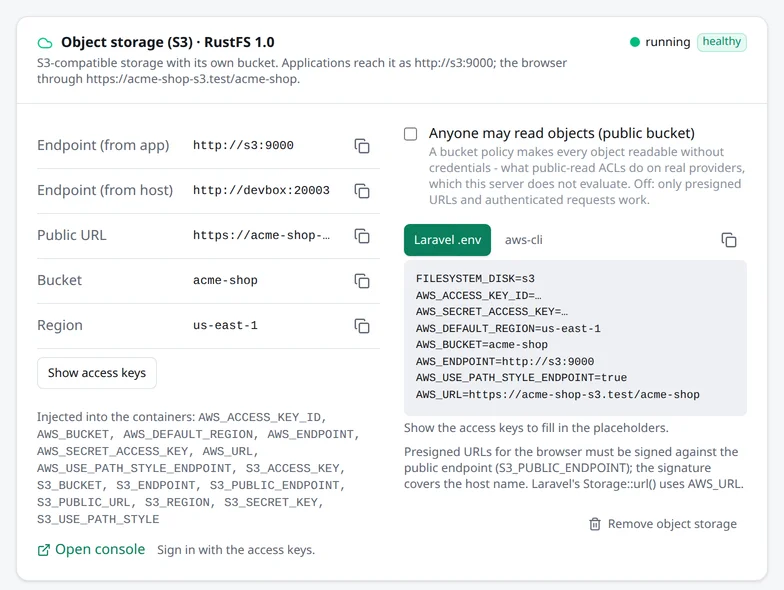Switch to the aws-cli tab

(x=524, y=240)
